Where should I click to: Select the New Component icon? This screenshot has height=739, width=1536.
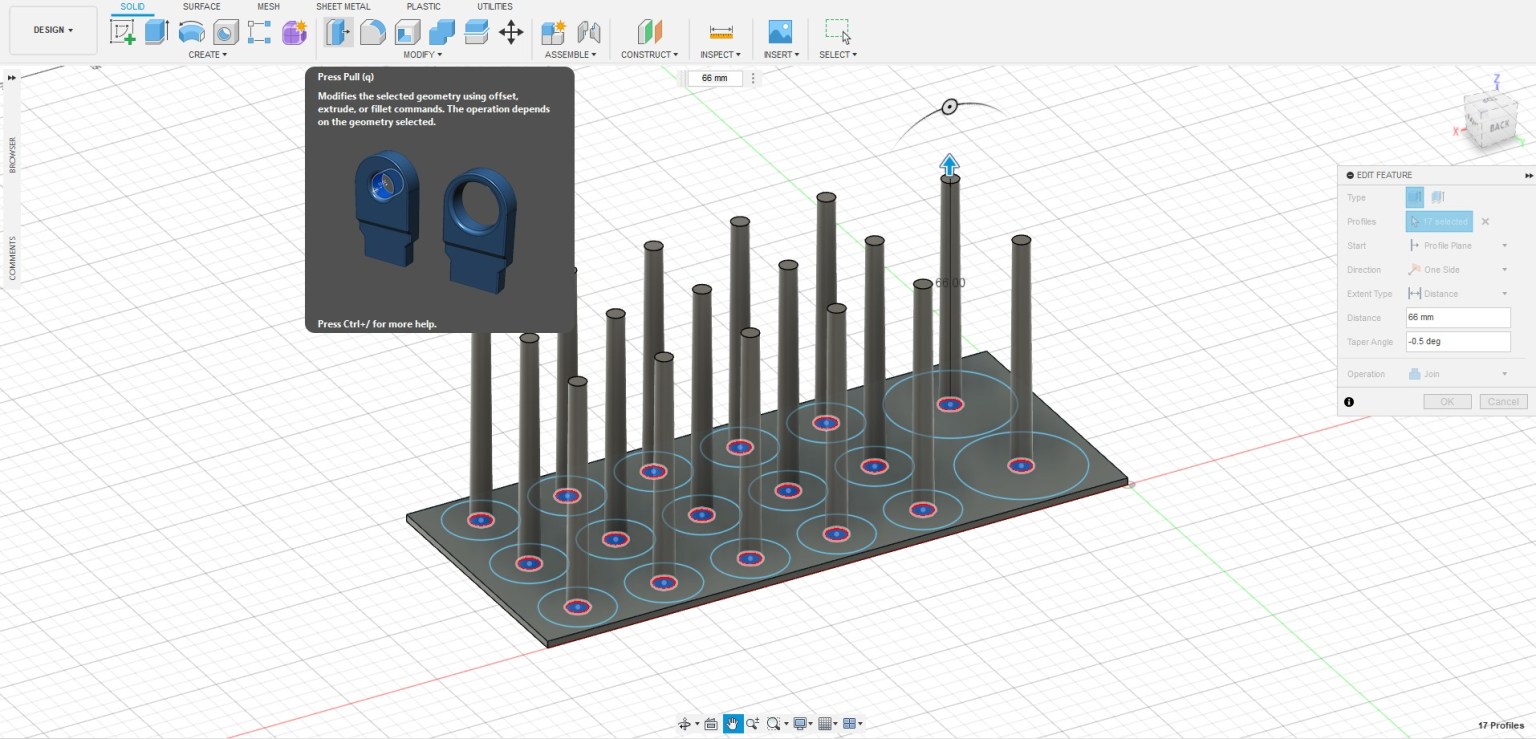pyautogui.click(x=554, y=32)
